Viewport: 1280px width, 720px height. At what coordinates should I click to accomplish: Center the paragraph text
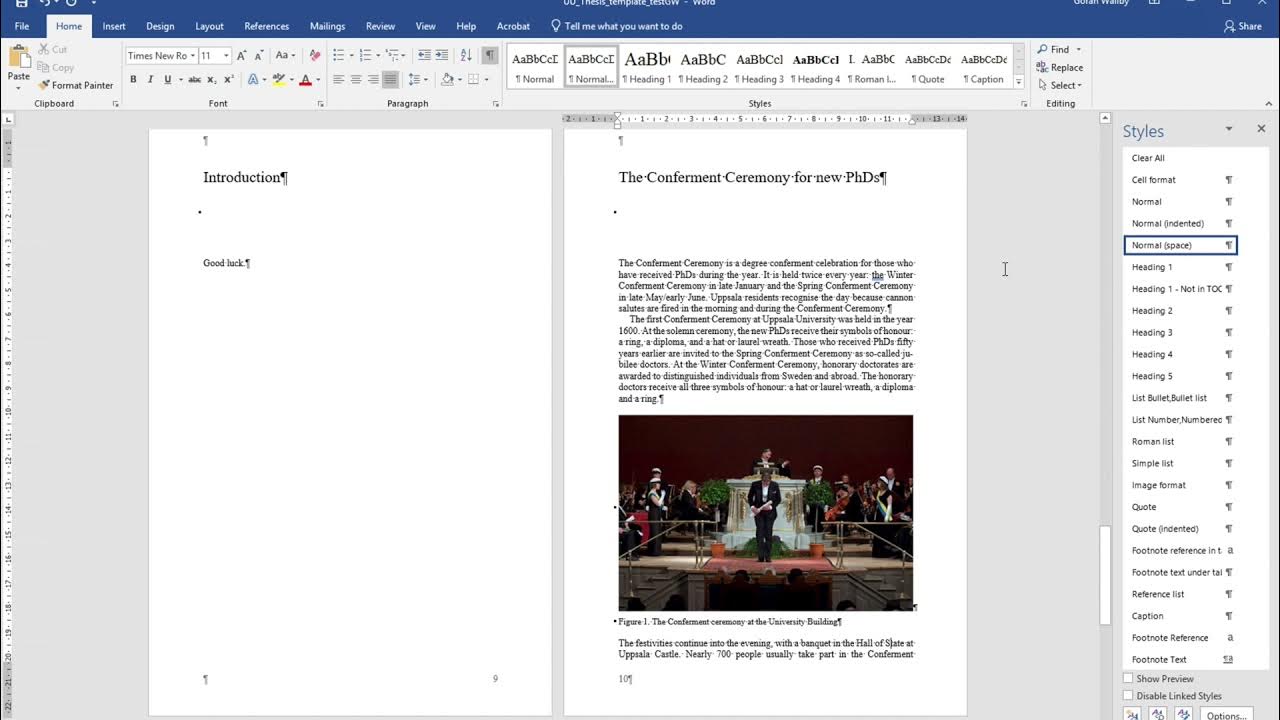click(355, 79)
